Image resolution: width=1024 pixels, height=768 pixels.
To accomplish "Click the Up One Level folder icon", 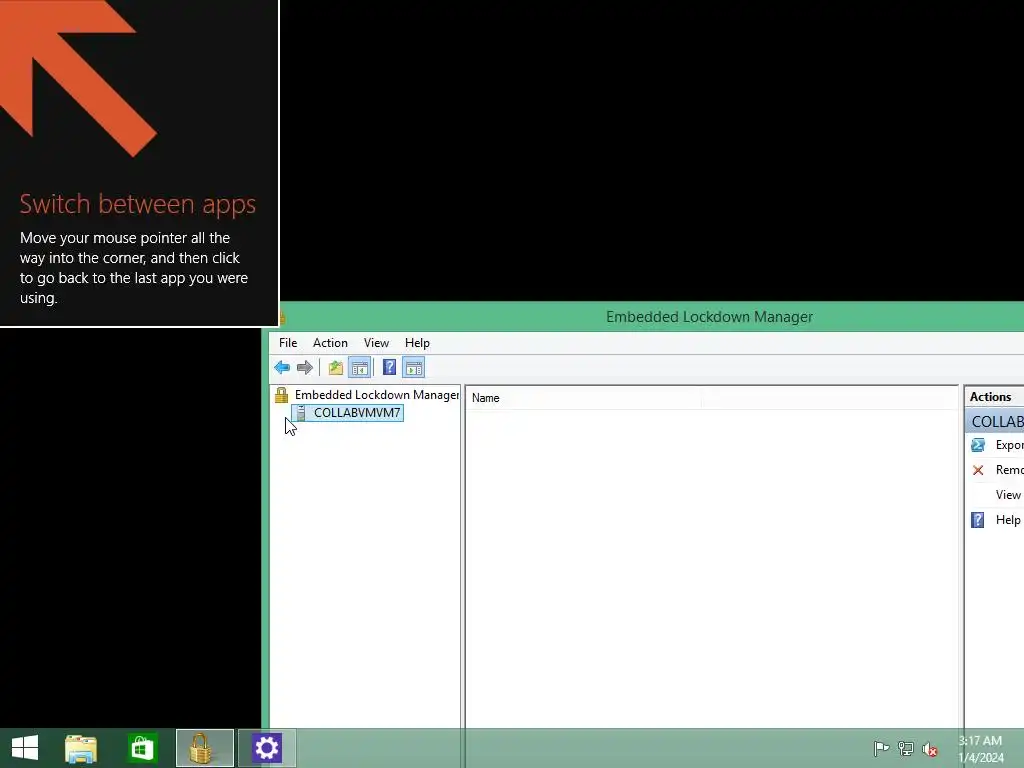I will click(336, 368).
